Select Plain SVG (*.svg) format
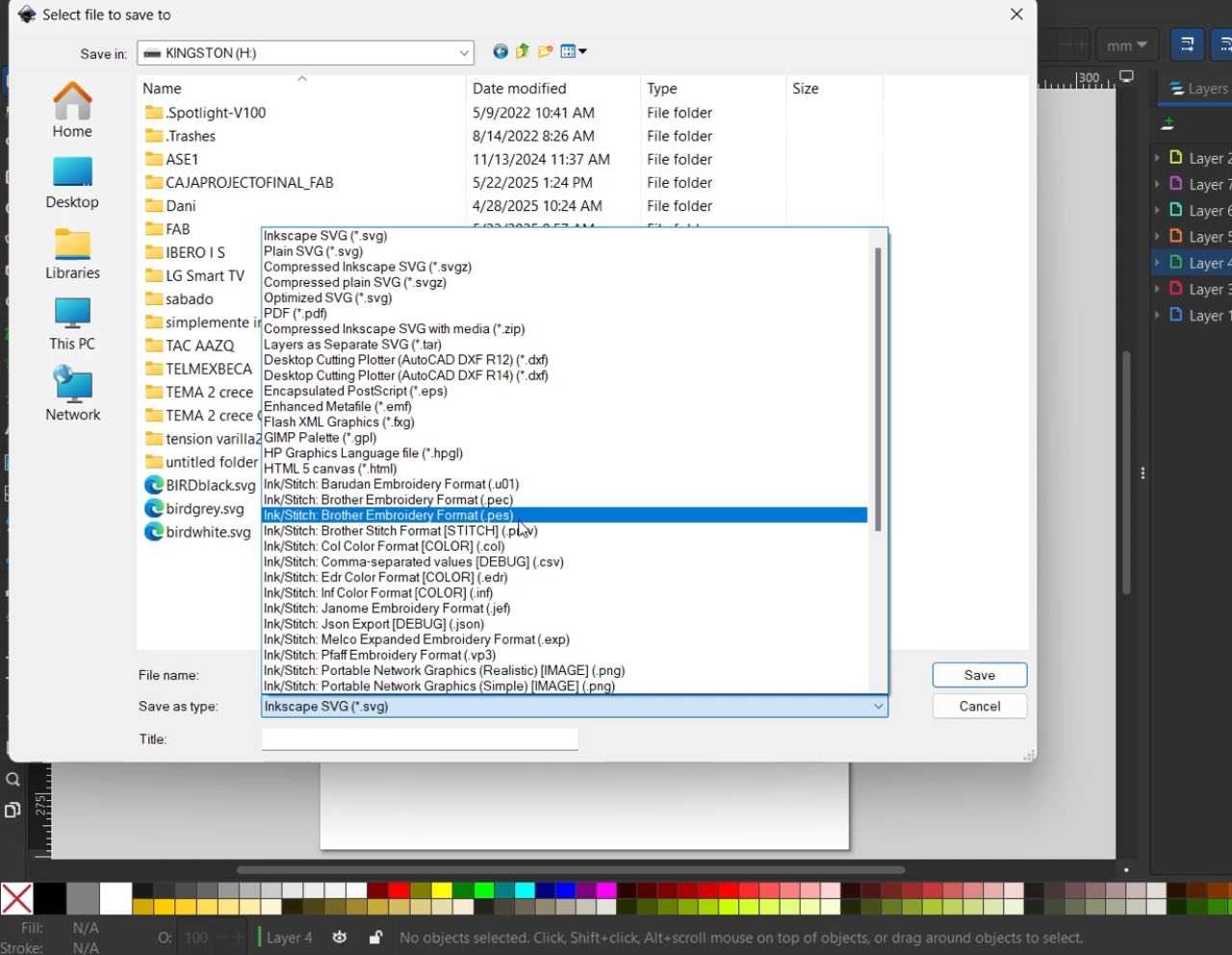This screenshot has height=955, width=1232. point(565,251)
